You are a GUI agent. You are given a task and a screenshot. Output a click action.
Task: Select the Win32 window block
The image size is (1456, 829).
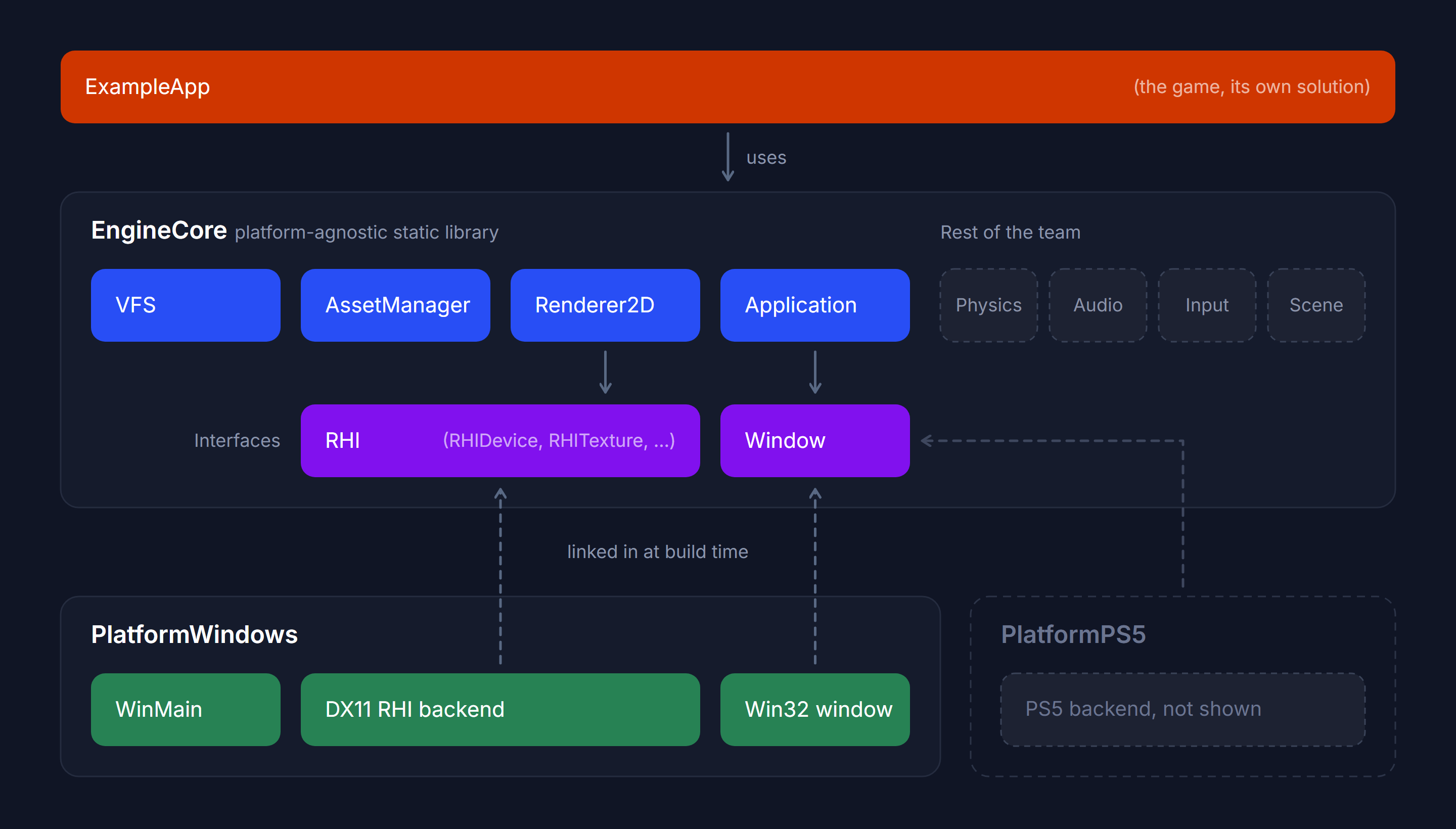click(815, 709)
